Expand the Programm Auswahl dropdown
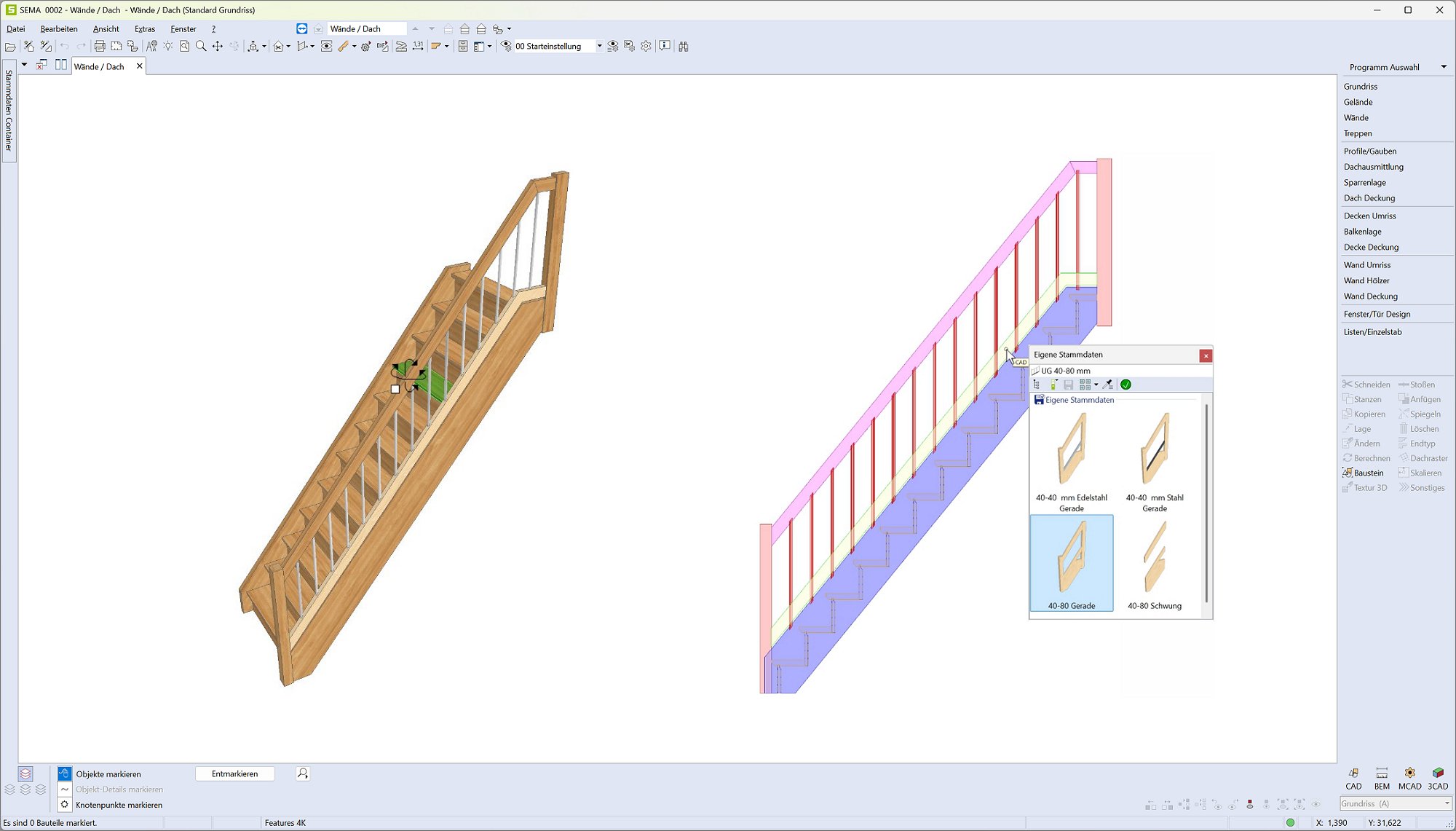This screenshot has width=1456, height=831. (x=1443, y=67)
